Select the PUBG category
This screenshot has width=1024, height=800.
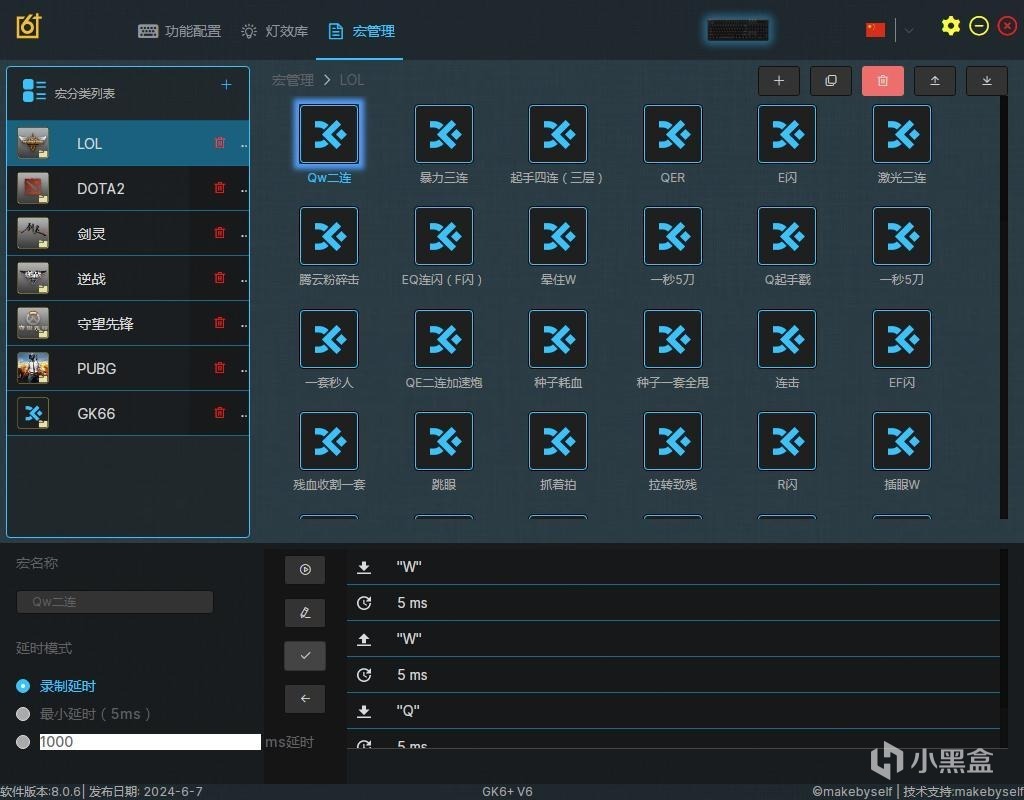(128, 368)
